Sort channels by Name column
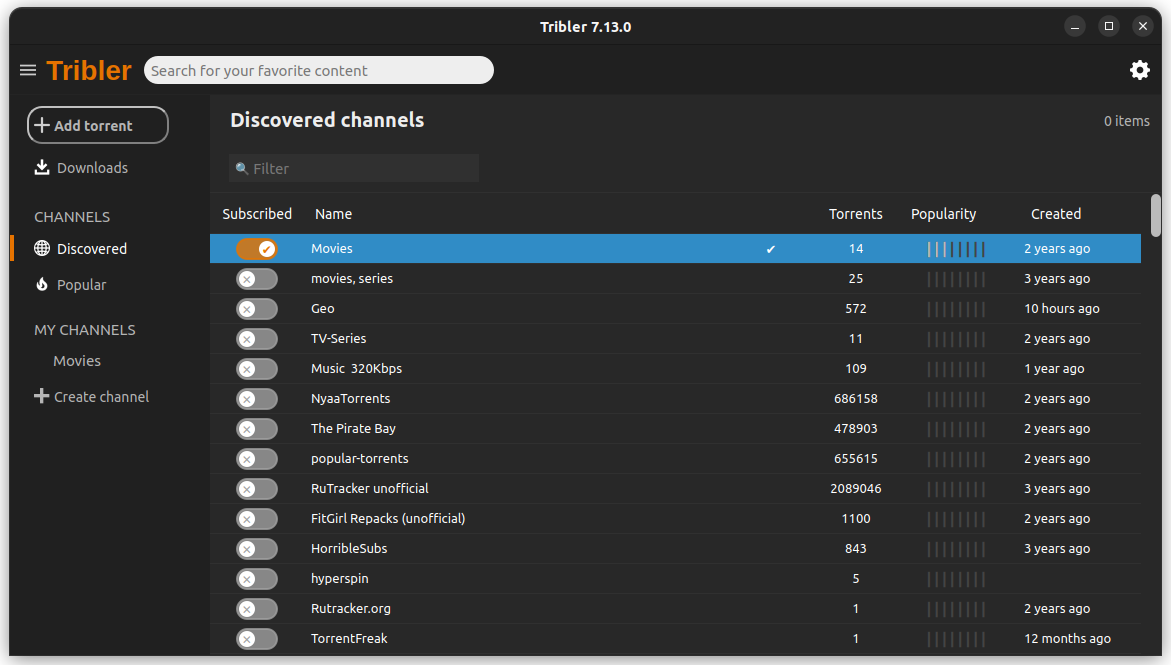The height and width of the screenshot is (665, 1171). 333,214
